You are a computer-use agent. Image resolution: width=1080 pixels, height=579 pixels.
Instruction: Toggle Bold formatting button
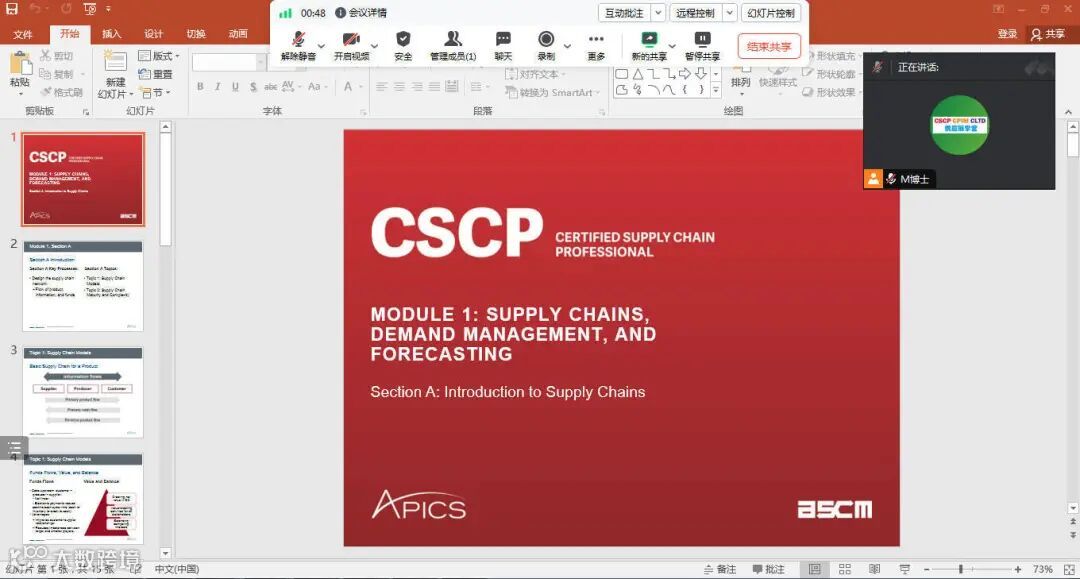point(200,86)
